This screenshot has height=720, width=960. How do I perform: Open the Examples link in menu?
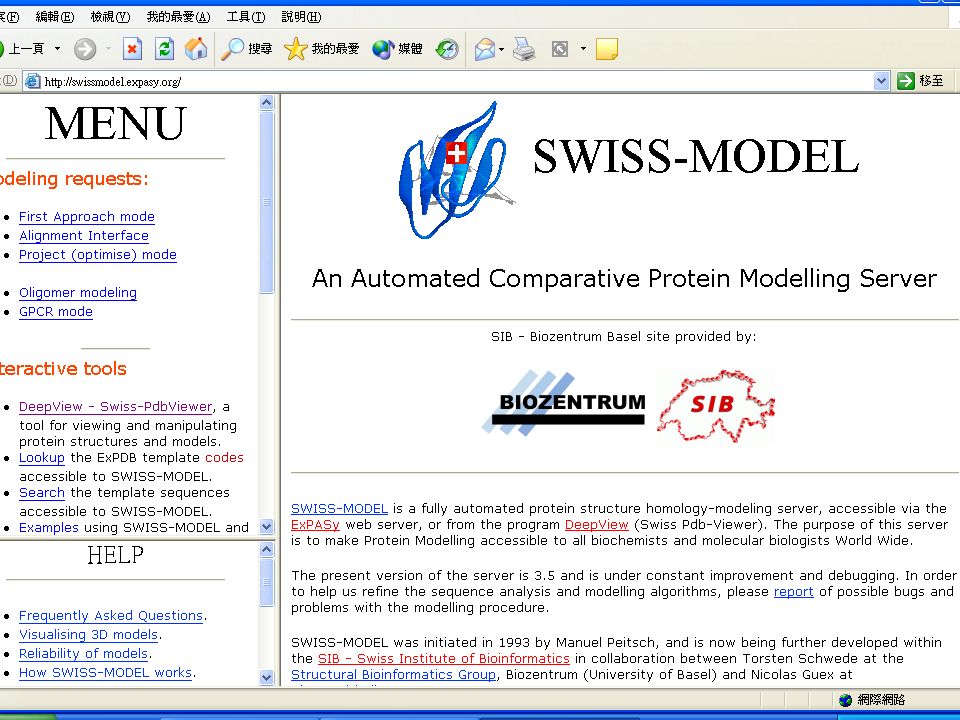49,527
